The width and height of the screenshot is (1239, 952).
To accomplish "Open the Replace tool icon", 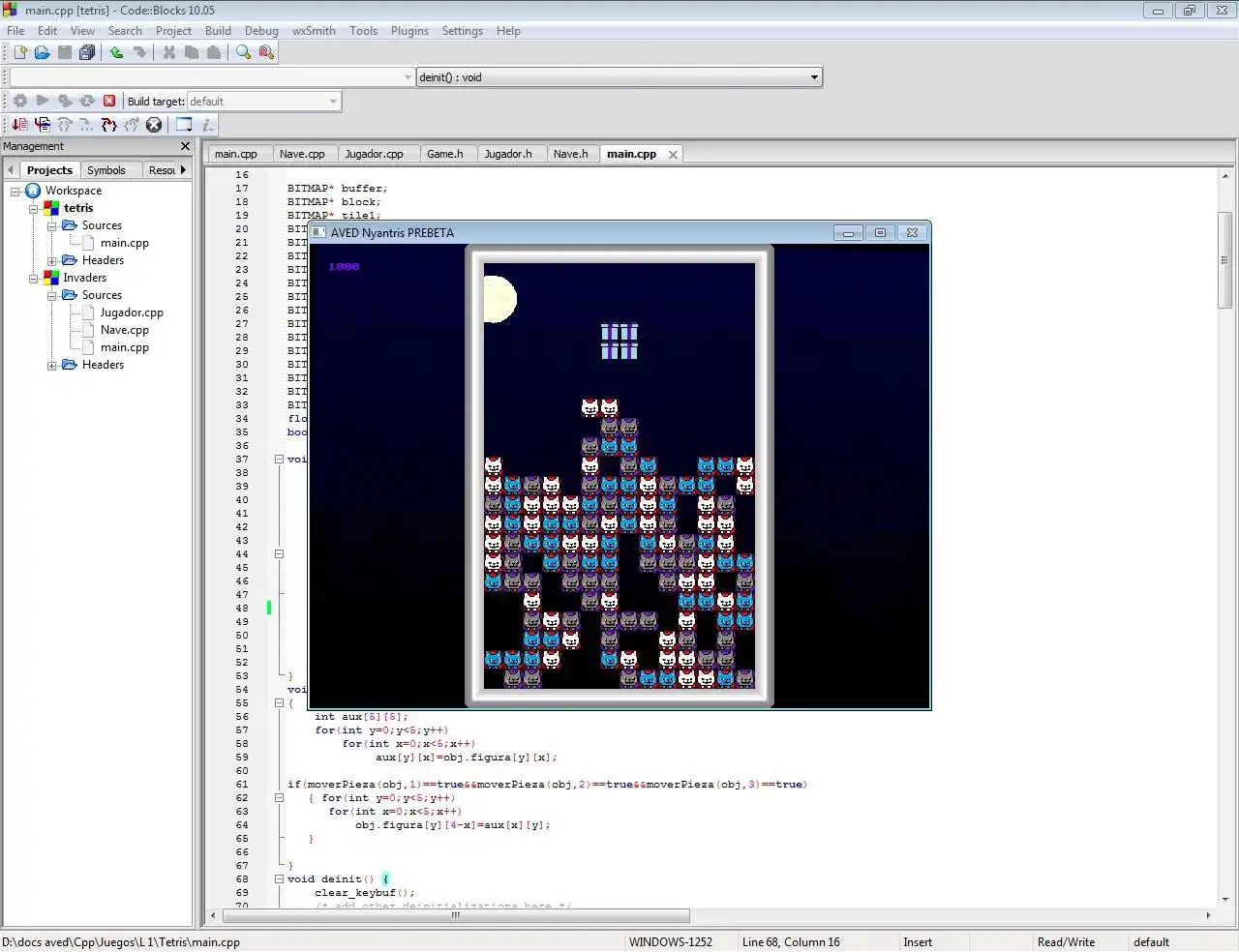I will tap(266, 52).
